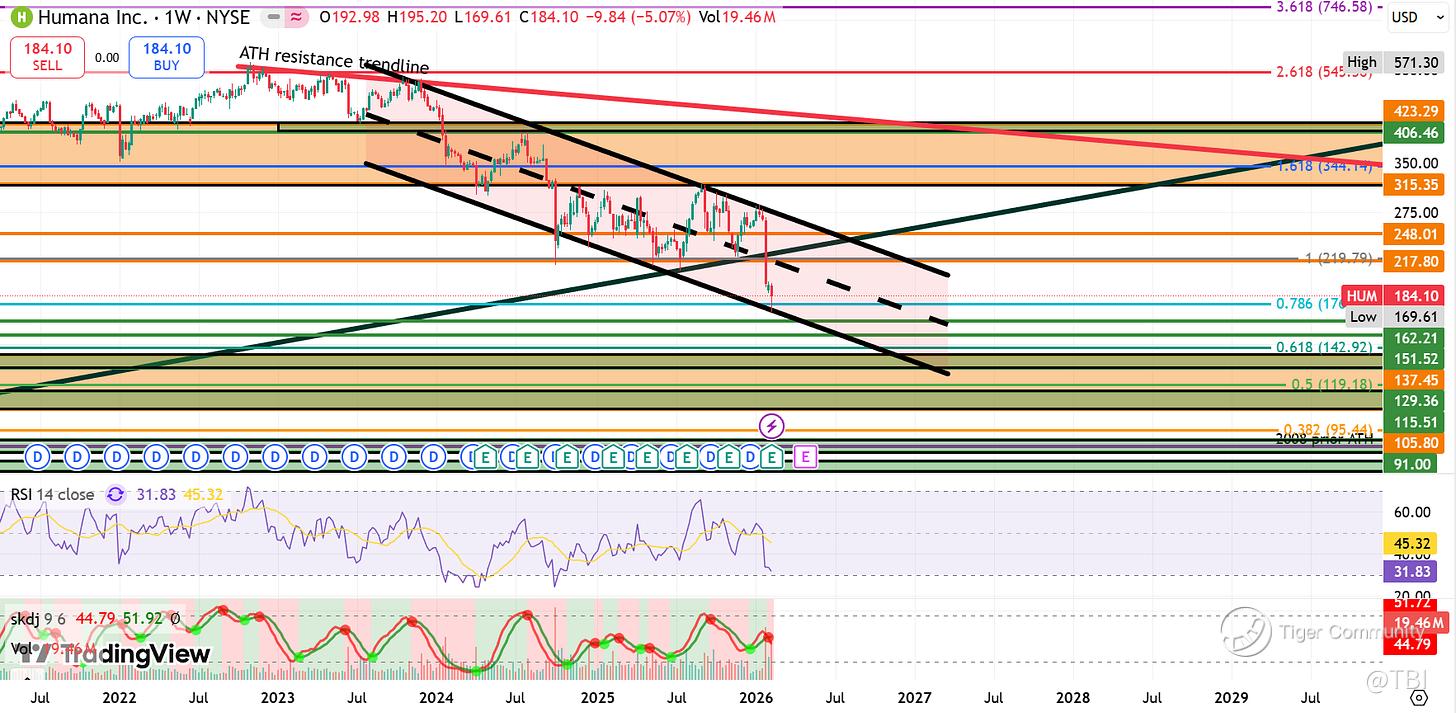Click the 137.45 orange price scale label
This screenshot has height=713, width=1456.
coord(1414,380)
